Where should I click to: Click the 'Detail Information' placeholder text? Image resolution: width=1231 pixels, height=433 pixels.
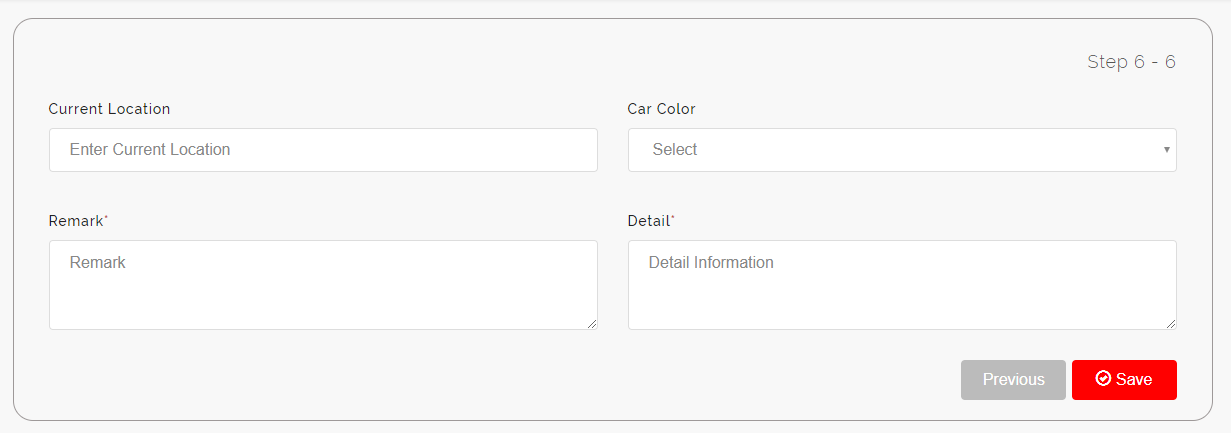[711, 263]
